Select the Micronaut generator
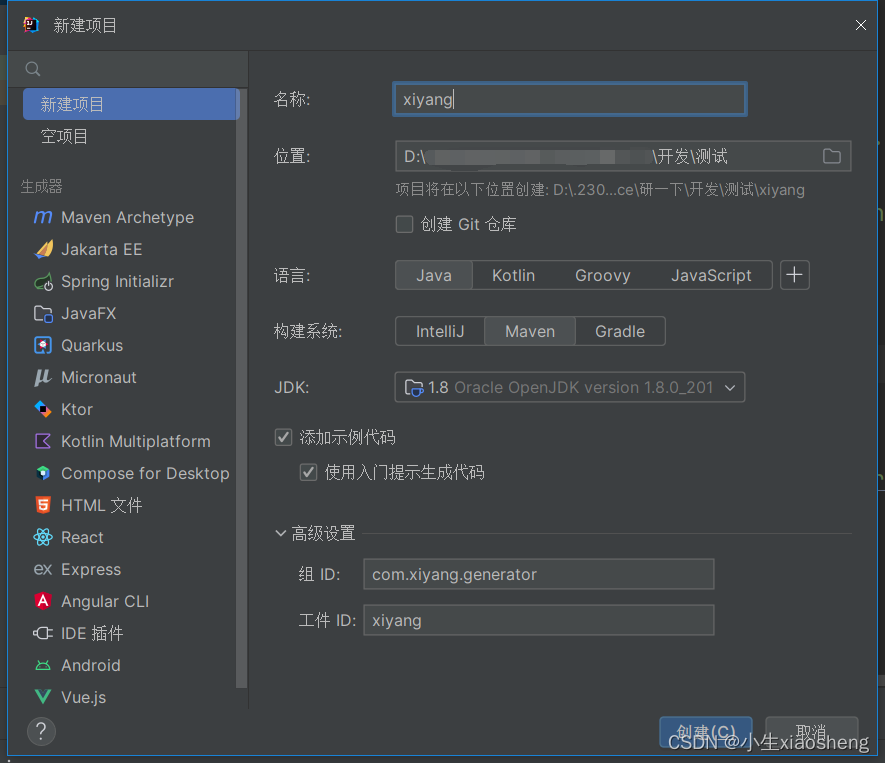 pos(127,378)
